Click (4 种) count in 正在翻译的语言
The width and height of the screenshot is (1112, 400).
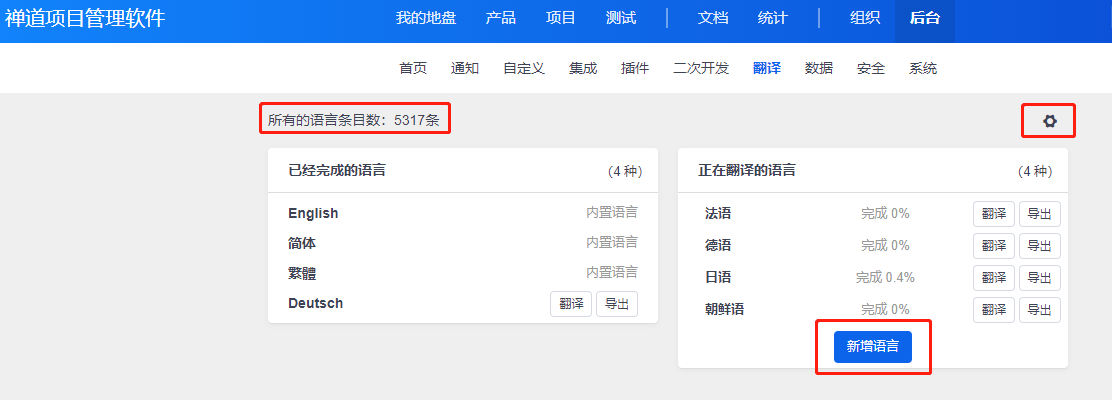(x=1035, y=171)
